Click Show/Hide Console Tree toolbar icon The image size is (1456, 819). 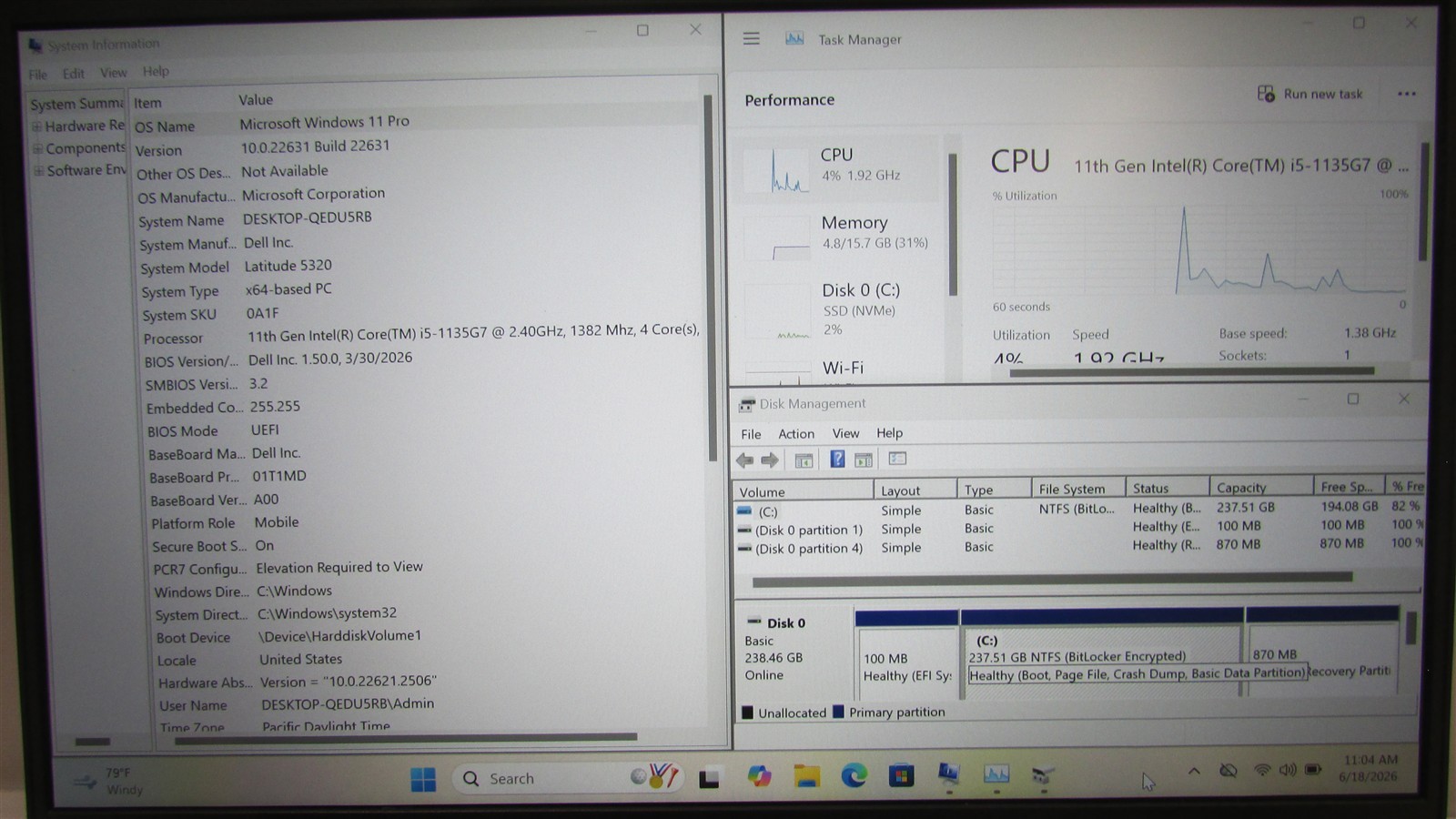[804, 460]
